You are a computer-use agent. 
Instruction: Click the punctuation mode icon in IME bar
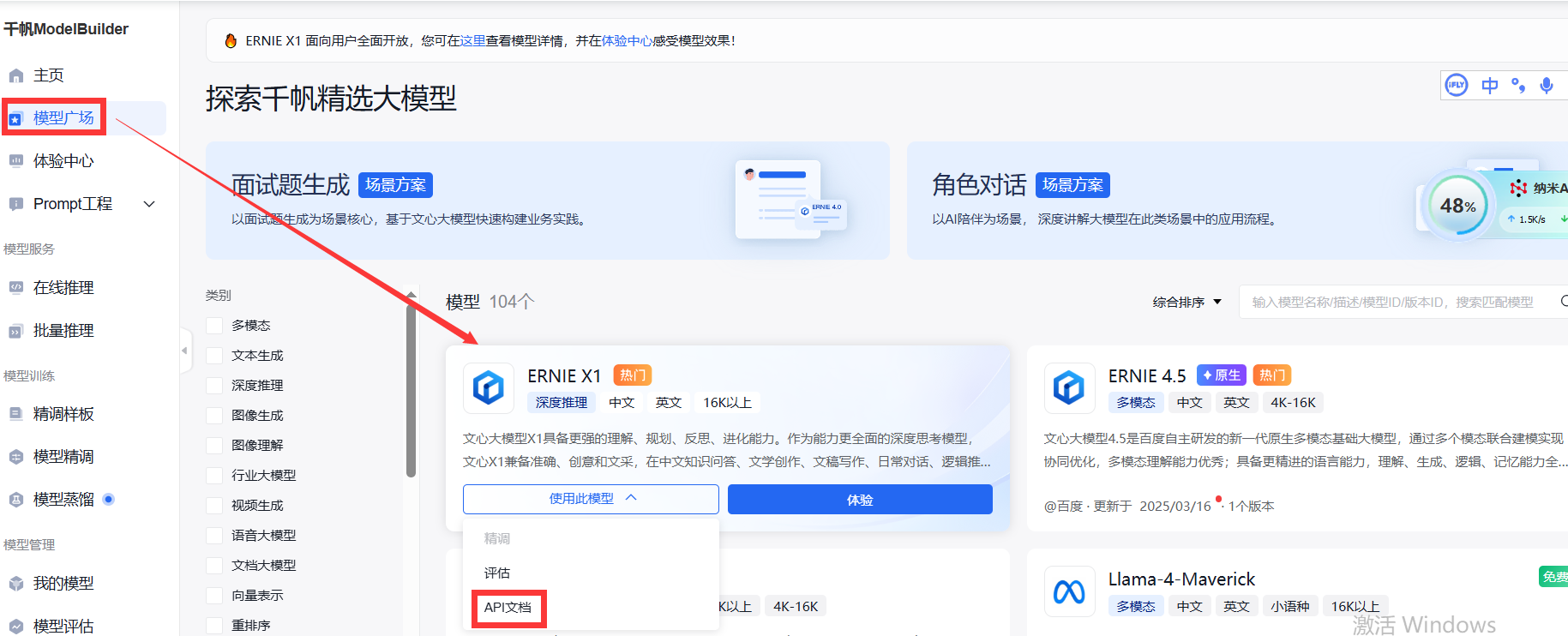point(1518,85)
